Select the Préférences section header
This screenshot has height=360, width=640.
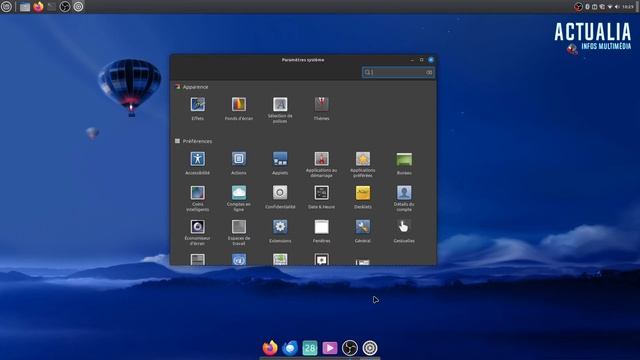click(197, 141)
